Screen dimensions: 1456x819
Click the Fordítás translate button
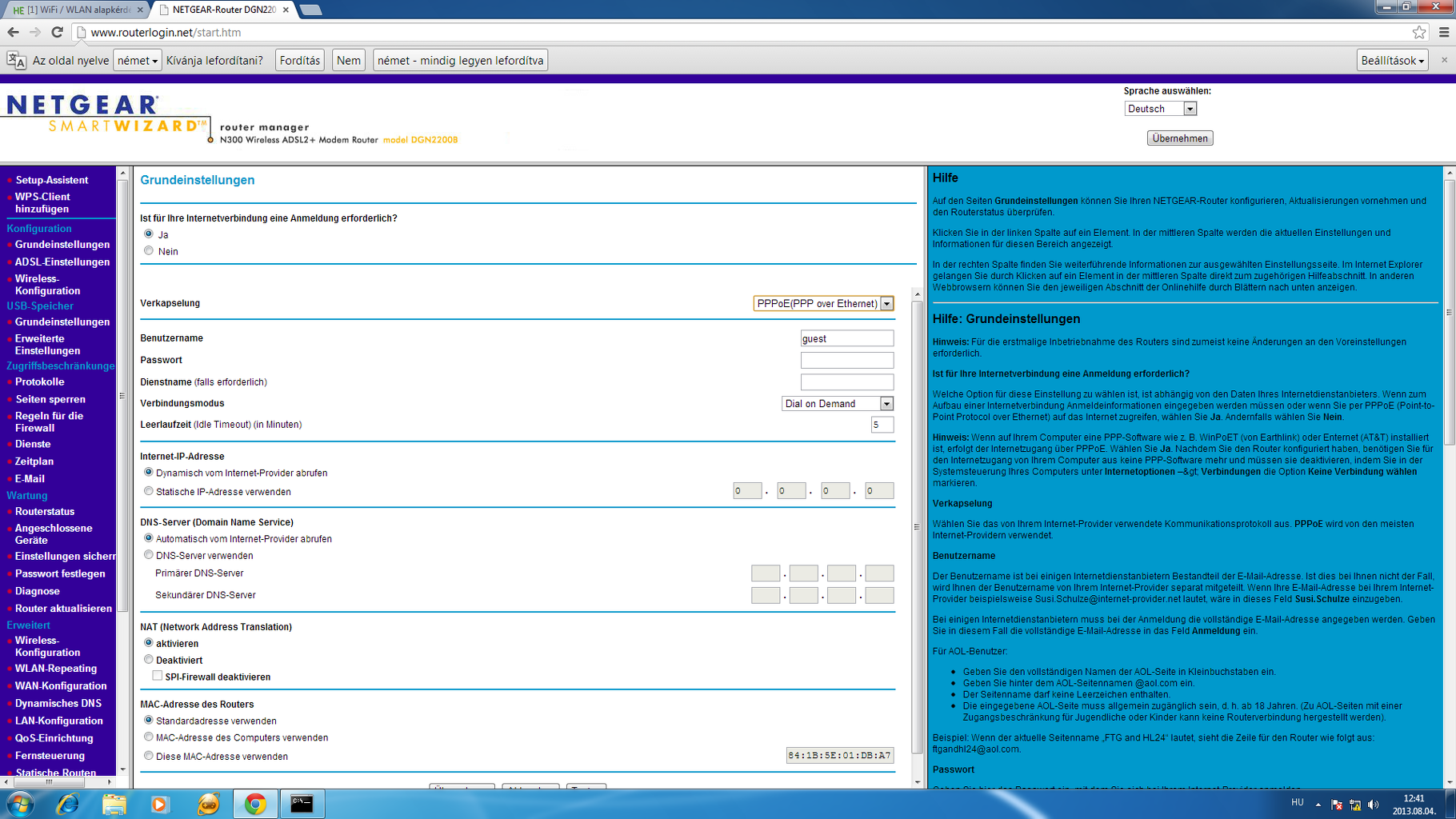300,60
